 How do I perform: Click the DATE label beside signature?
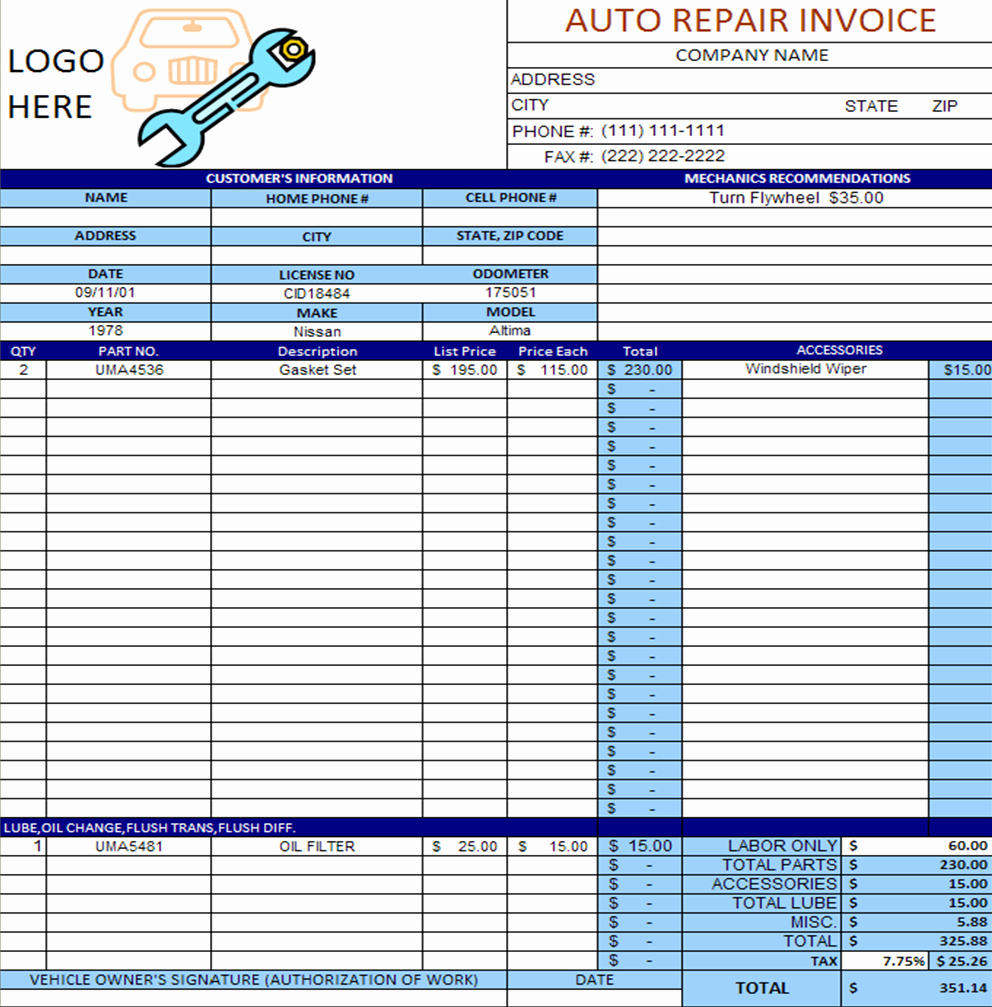594,980
